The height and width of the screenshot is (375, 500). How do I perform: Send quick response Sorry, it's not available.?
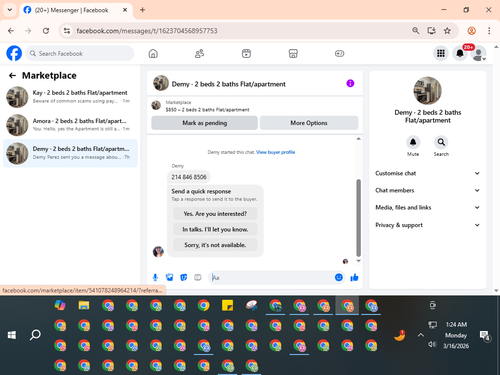(x=215, y=245)
